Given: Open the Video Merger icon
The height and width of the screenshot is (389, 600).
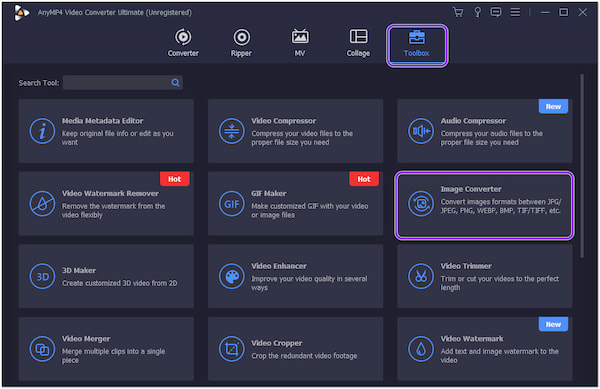Looking at the screenshot, I should click(42, 349).
